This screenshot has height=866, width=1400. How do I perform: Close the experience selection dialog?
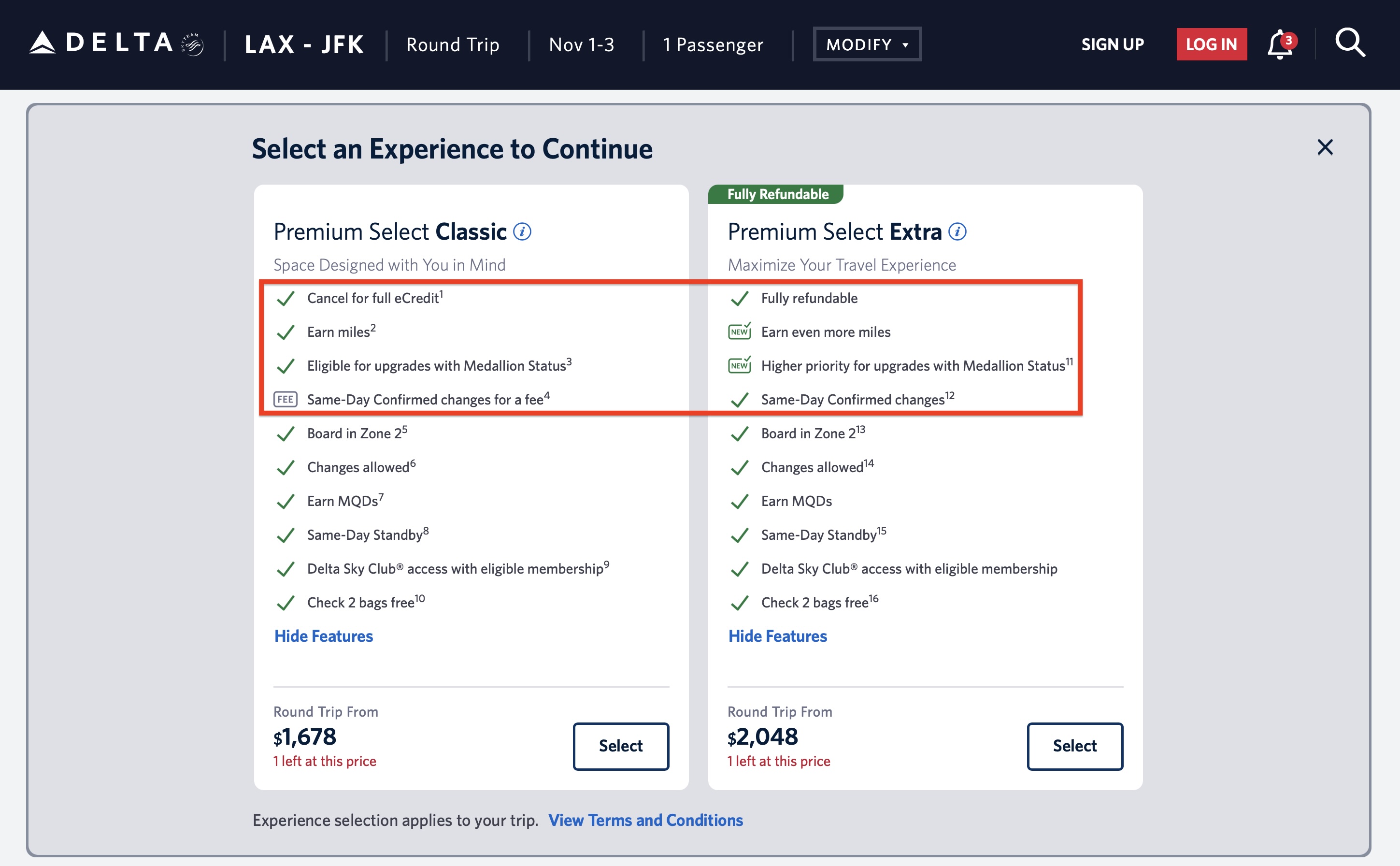1325,148
